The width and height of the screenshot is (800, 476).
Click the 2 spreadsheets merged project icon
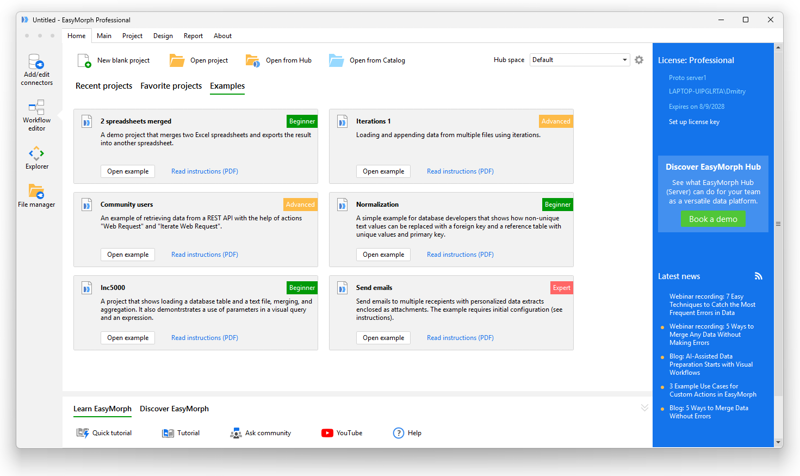pyautogui.click(x=87, y=121)
